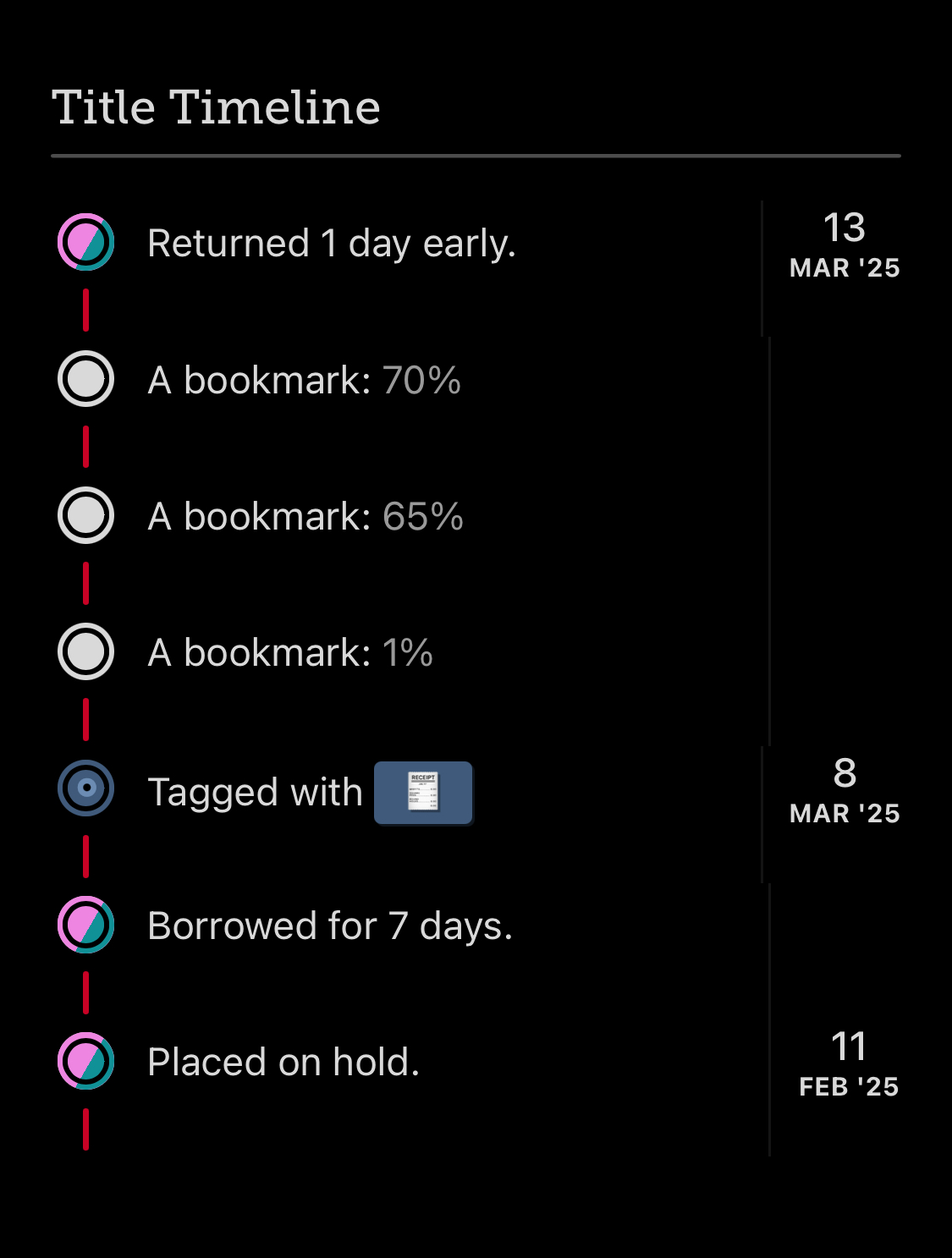Select the 'Tagged with' label text
The image size is (952, 1258).
255,793
